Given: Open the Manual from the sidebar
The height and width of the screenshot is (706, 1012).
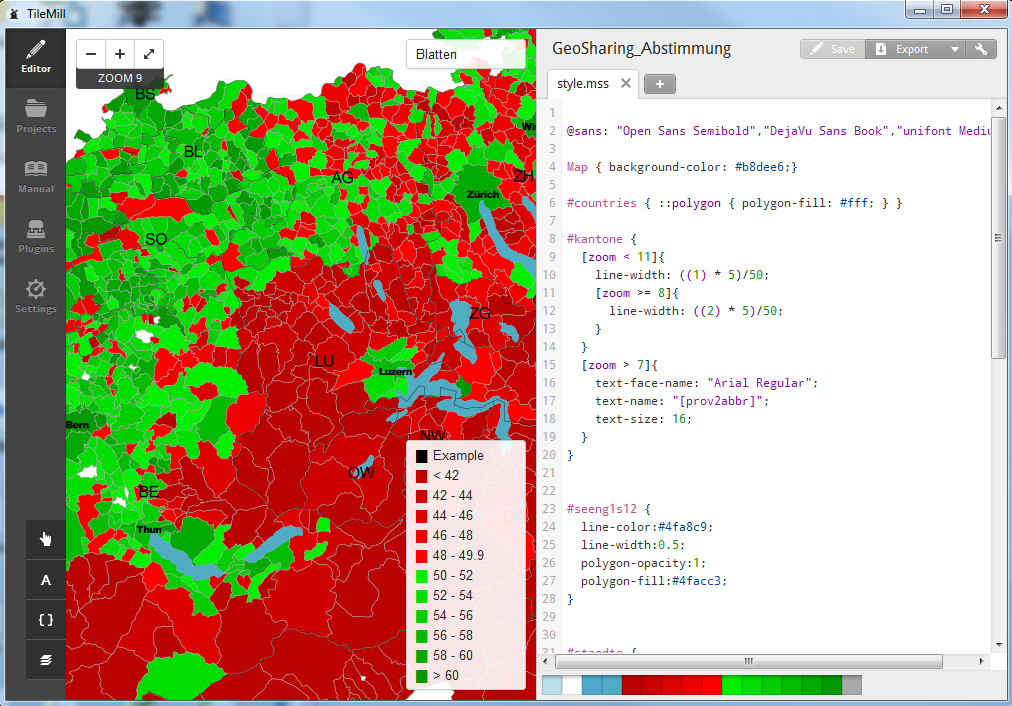Looking at the screenshot, I should 36,176.
